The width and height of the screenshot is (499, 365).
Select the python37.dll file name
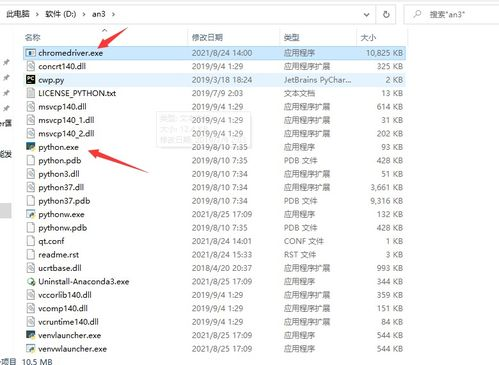click(x=61, y=187)
